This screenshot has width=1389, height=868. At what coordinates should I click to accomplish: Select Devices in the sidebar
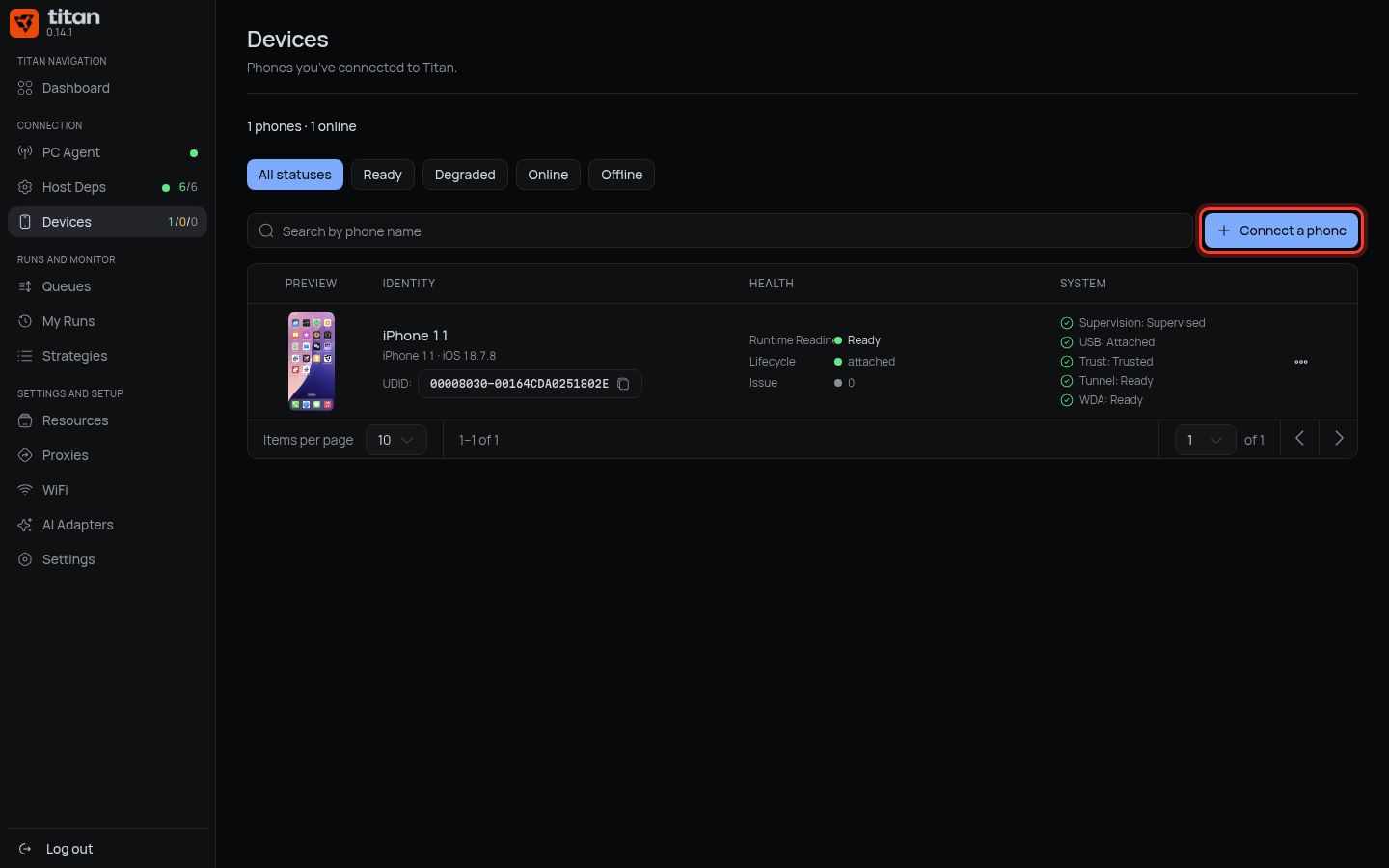click(107, 222)
